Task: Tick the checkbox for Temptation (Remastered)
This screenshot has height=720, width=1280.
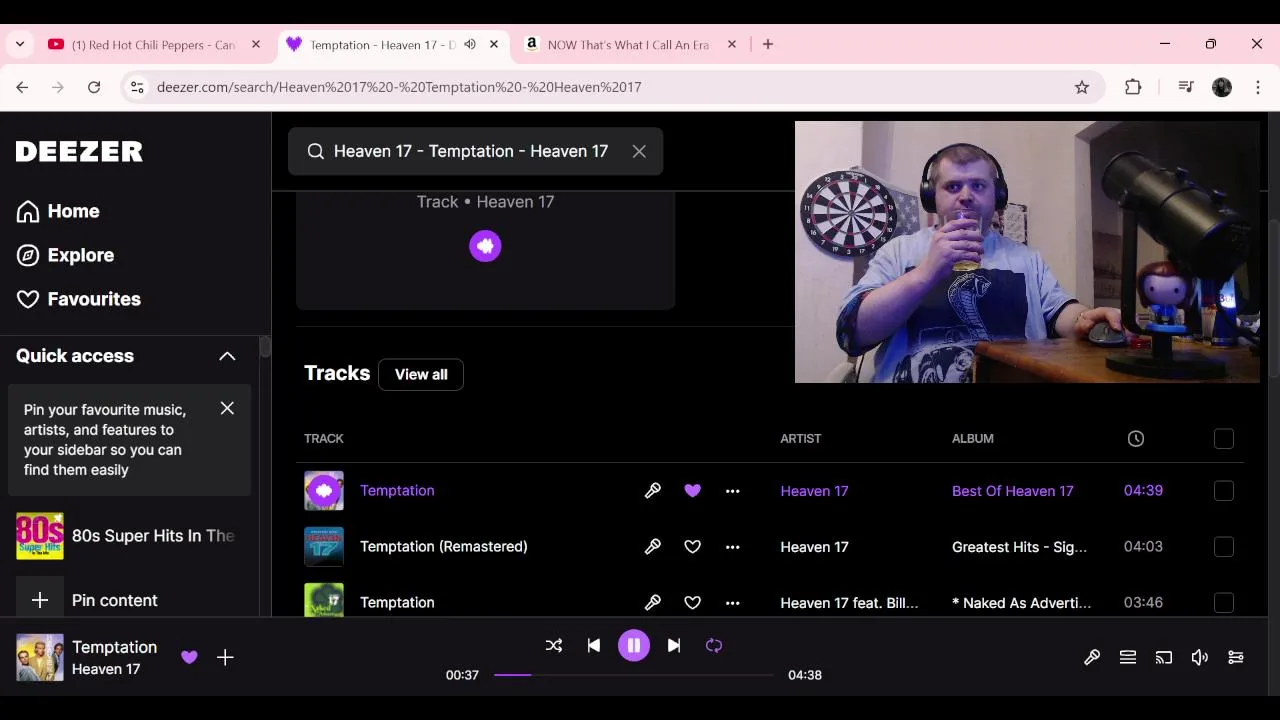Action: pyautogui.click(x=1224, y=547)
